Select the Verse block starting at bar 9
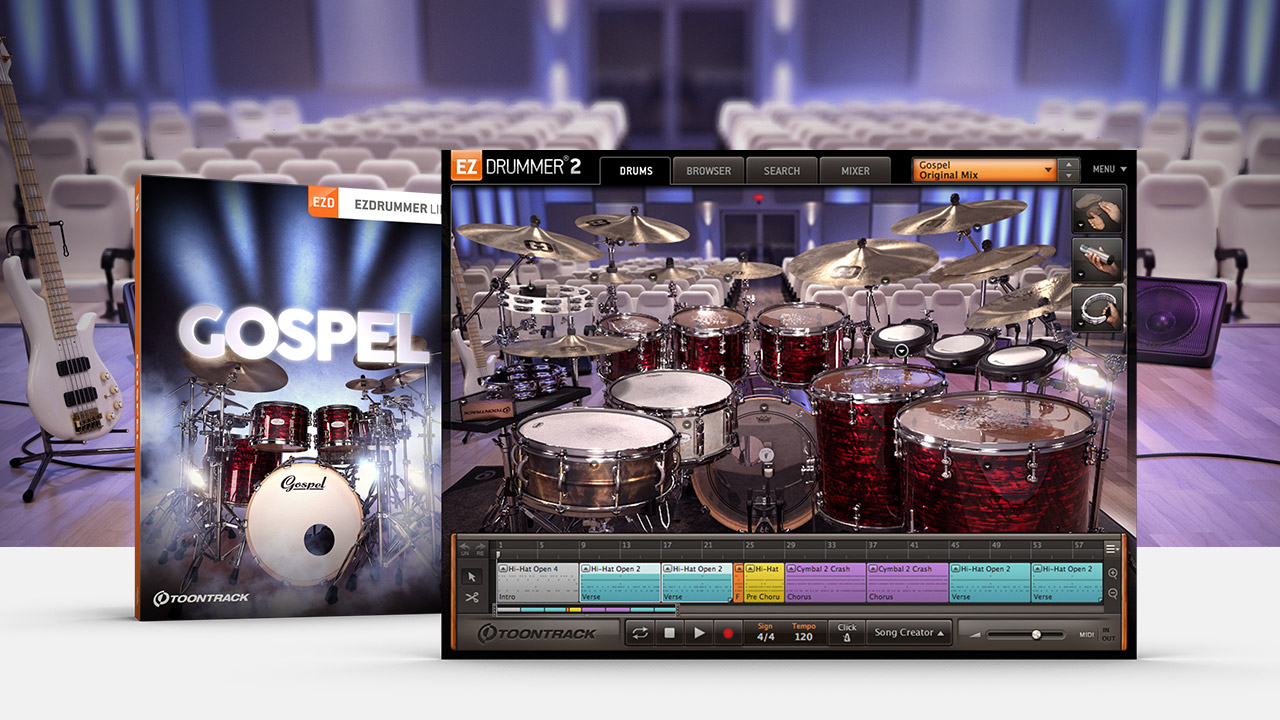Screen dimensions: 1280x720 pos(619,583)
